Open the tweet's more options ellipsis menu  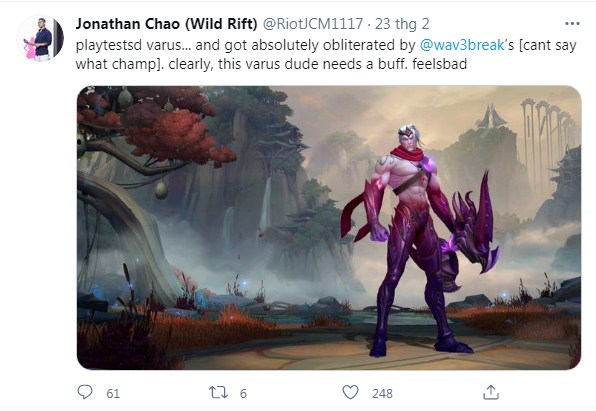[x=572, y=24]
